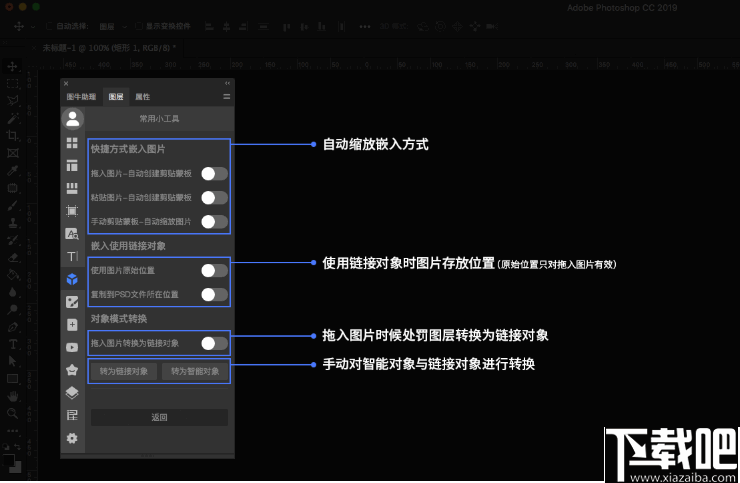Enable 使用图片原始位置 switch
Screen dimensions: 740x483
click(x=214, y=271)
